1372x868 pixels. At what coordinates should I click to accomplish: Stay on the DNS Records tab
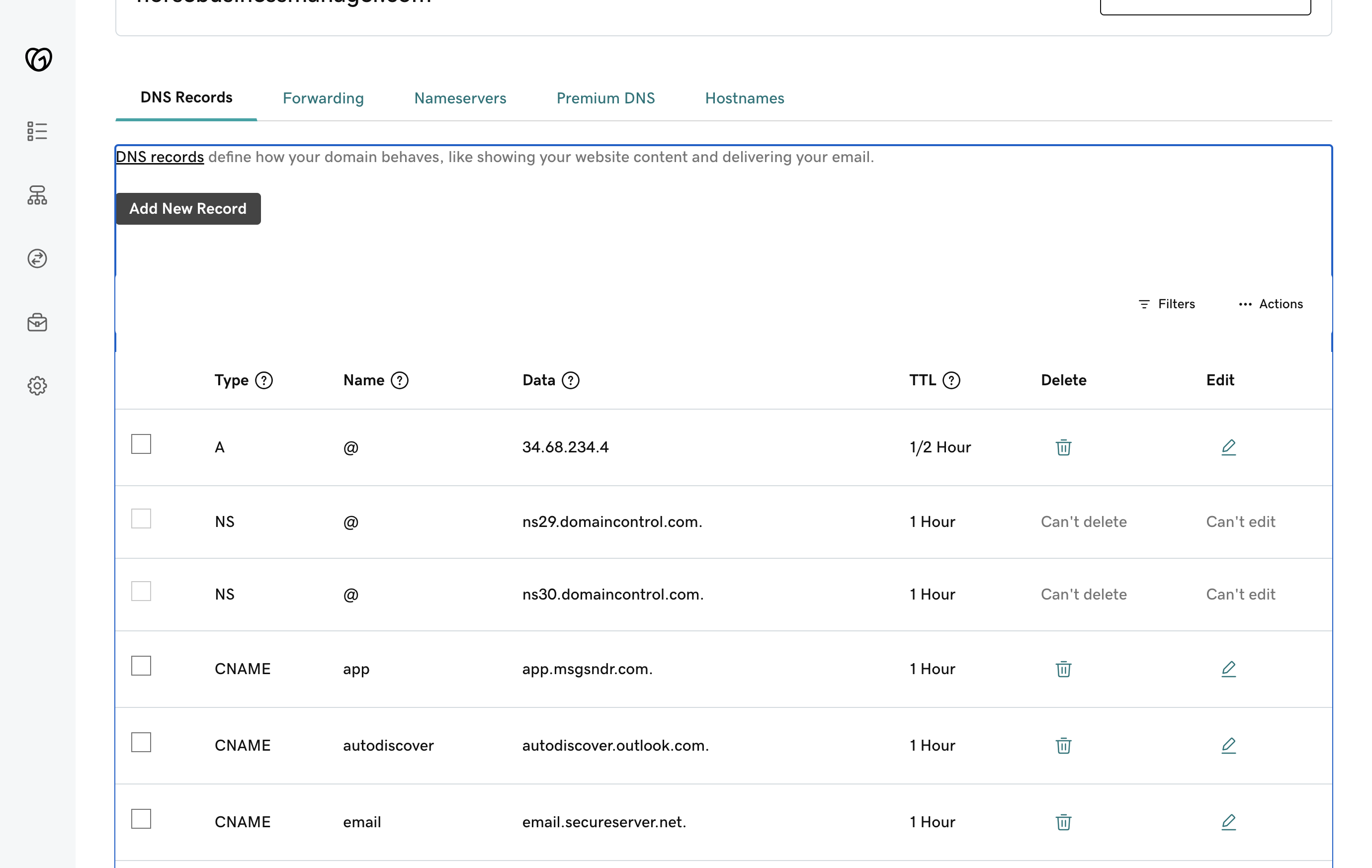186,97
